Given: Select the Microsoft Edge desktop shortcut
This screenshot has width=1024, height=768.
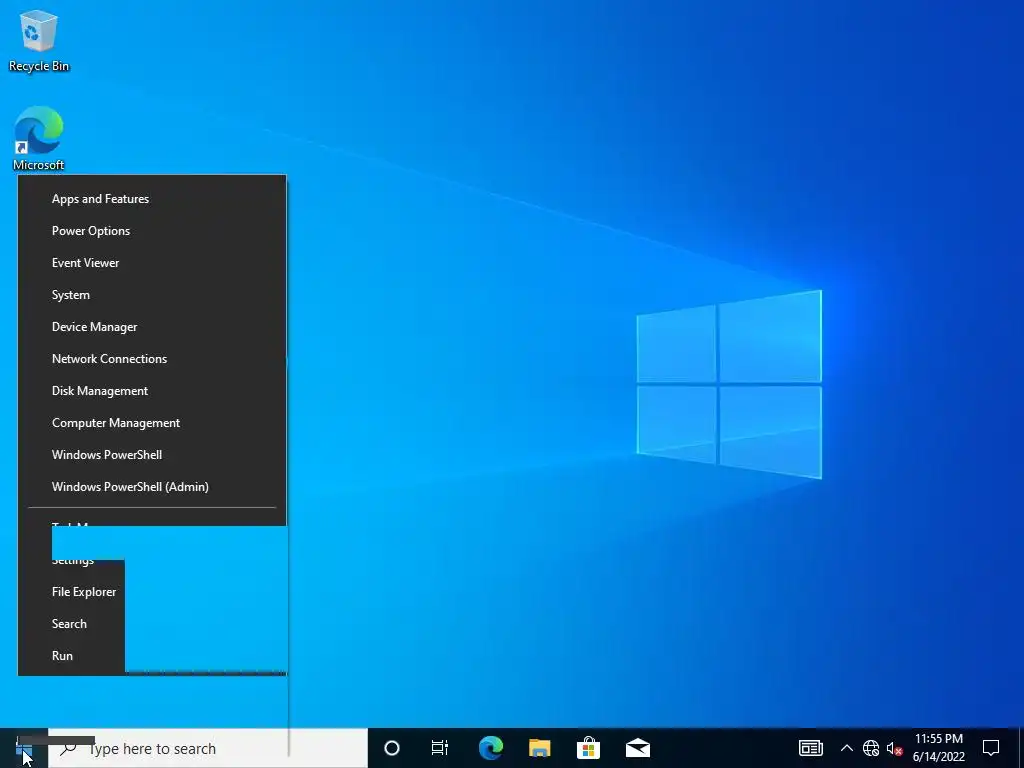Looking at the screenshot, I should point(39,138).
